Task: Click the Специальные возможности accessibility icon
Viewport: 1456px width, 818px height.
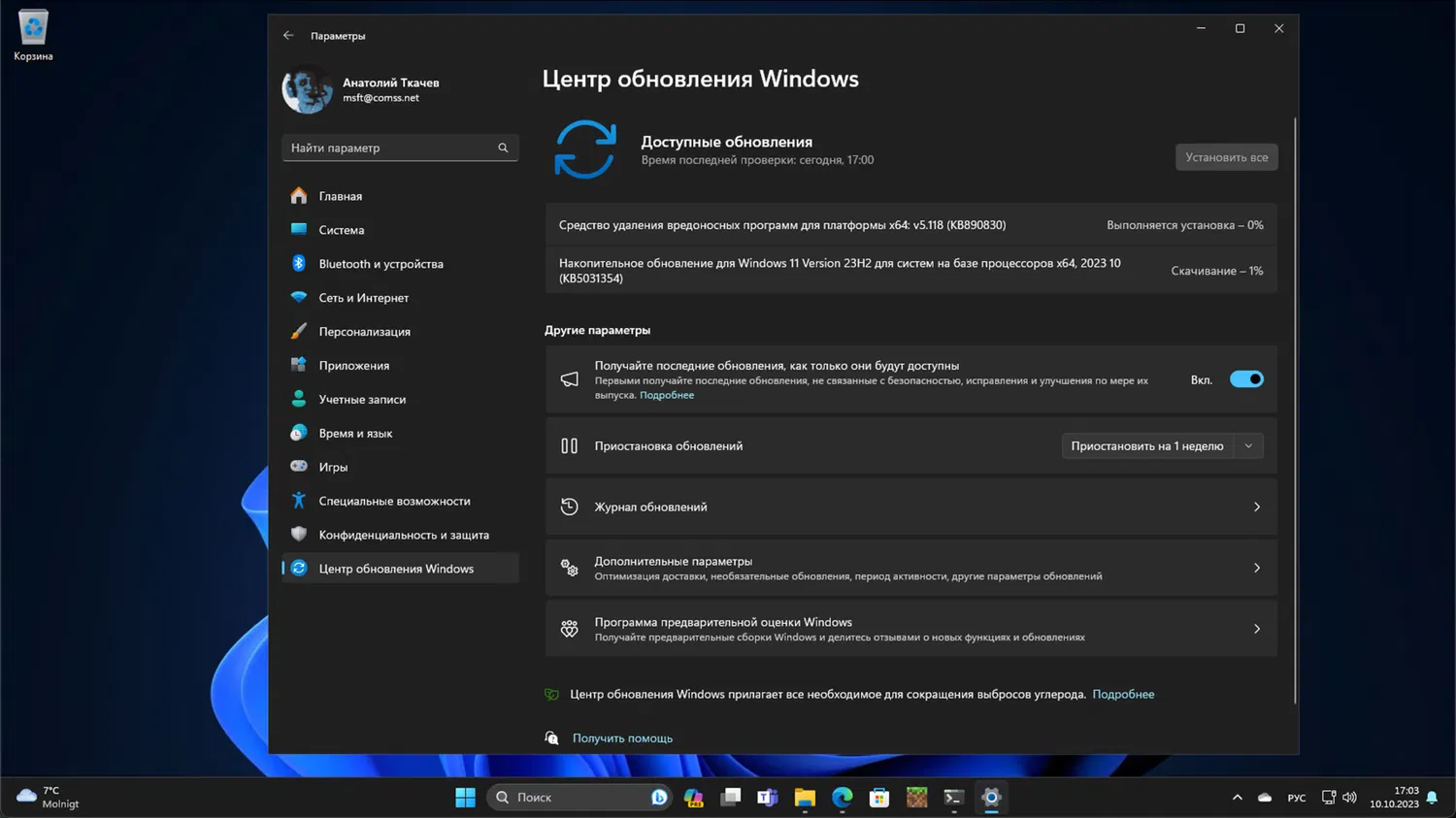Action: point(299,501)
